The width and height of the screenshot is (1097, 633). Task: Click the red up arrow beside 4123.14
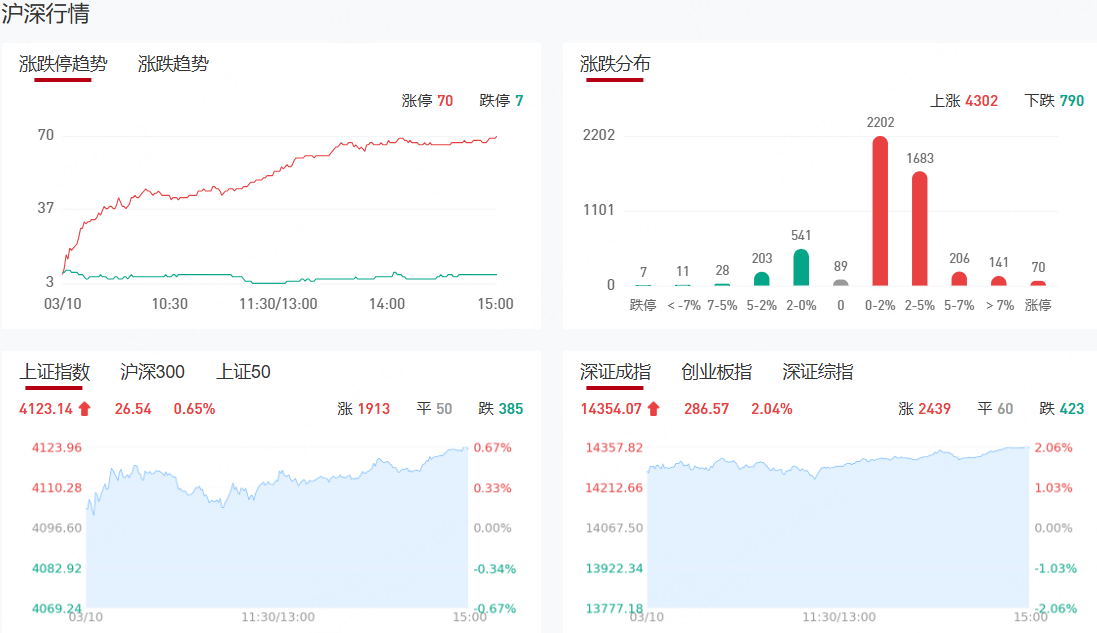(85, 409)
